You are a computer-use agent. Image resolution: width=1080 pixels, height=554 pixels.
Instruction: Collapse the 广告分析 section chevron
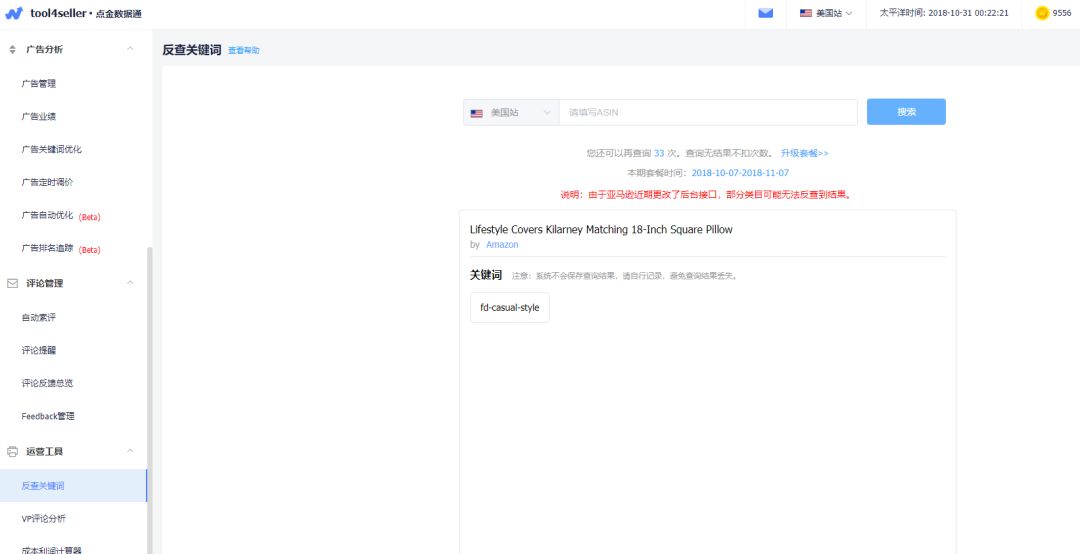click(130, 49)
